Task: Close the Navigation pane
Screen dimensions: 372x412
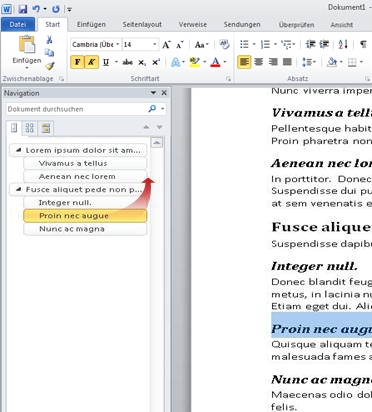Action: tap(164, 93)
